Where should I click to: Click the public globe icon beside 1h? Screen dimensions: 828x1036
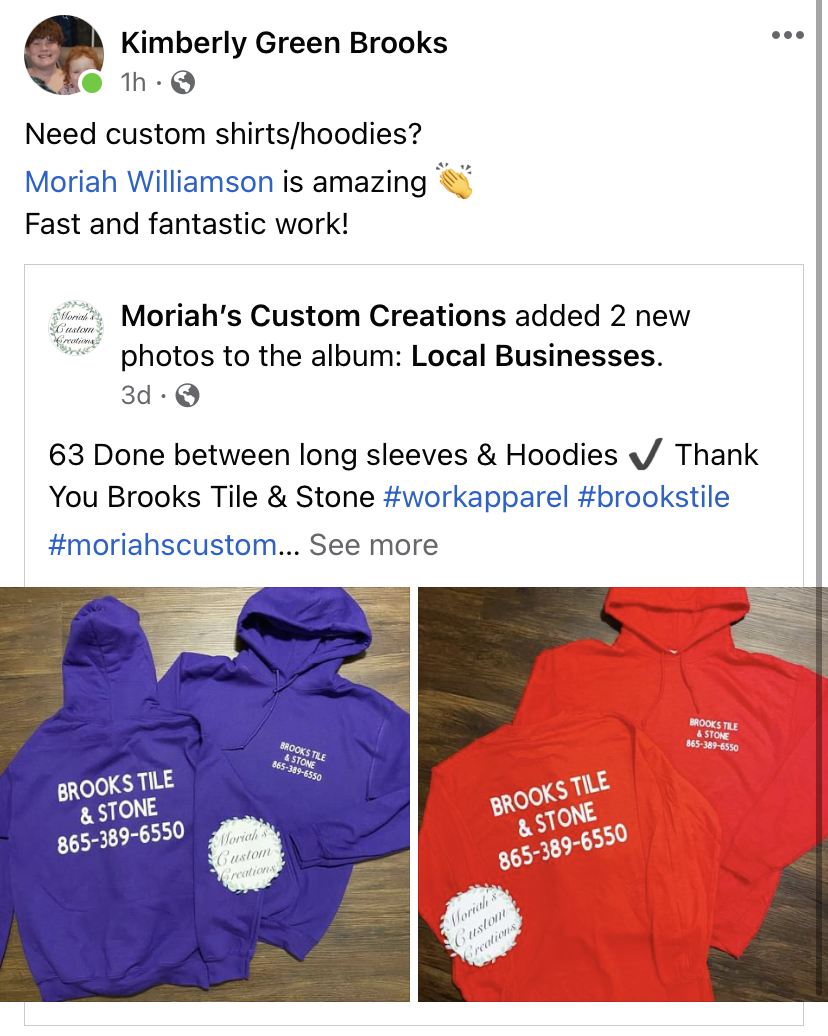point(183,83)
